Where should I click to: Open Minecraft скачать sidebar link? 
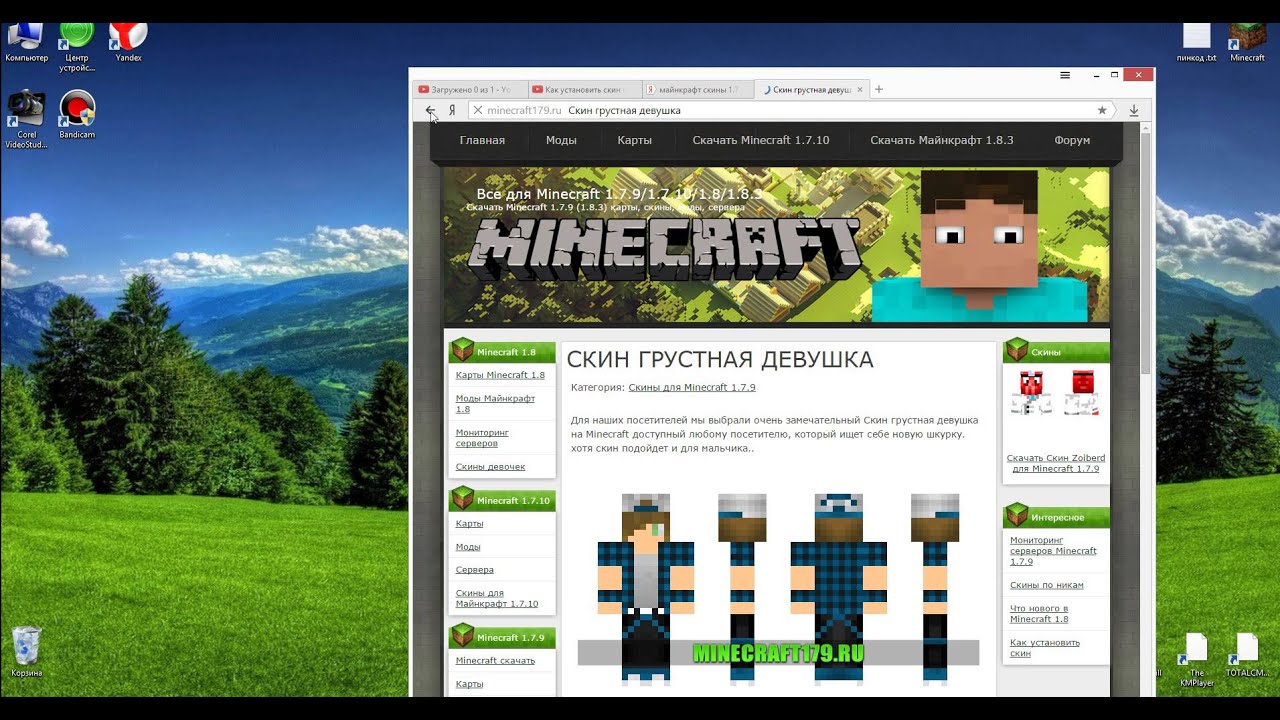(495, 660)
